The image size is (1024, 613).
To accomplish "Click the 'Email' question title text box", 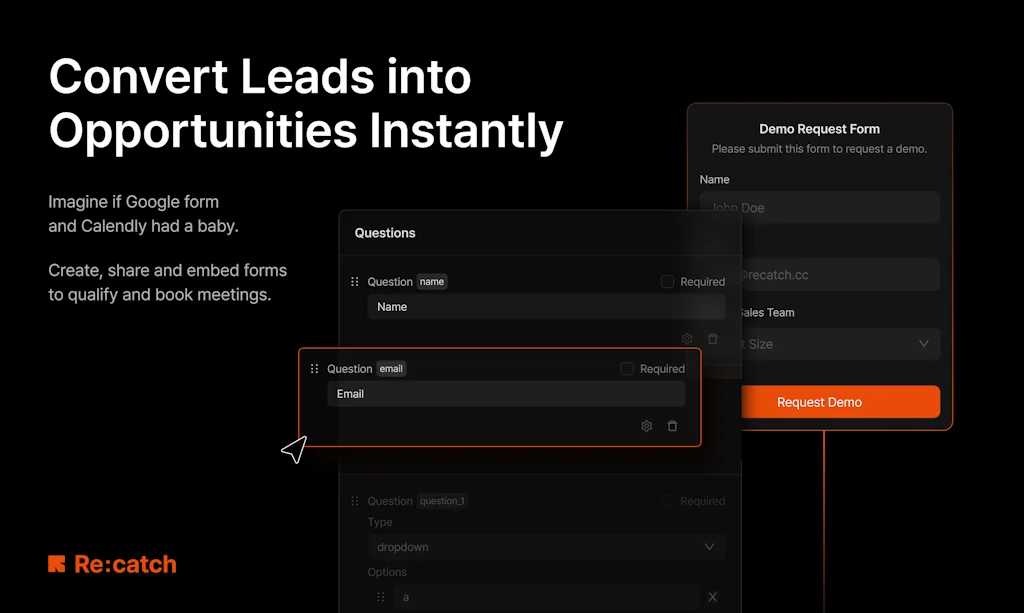I will tap(506, 394).
